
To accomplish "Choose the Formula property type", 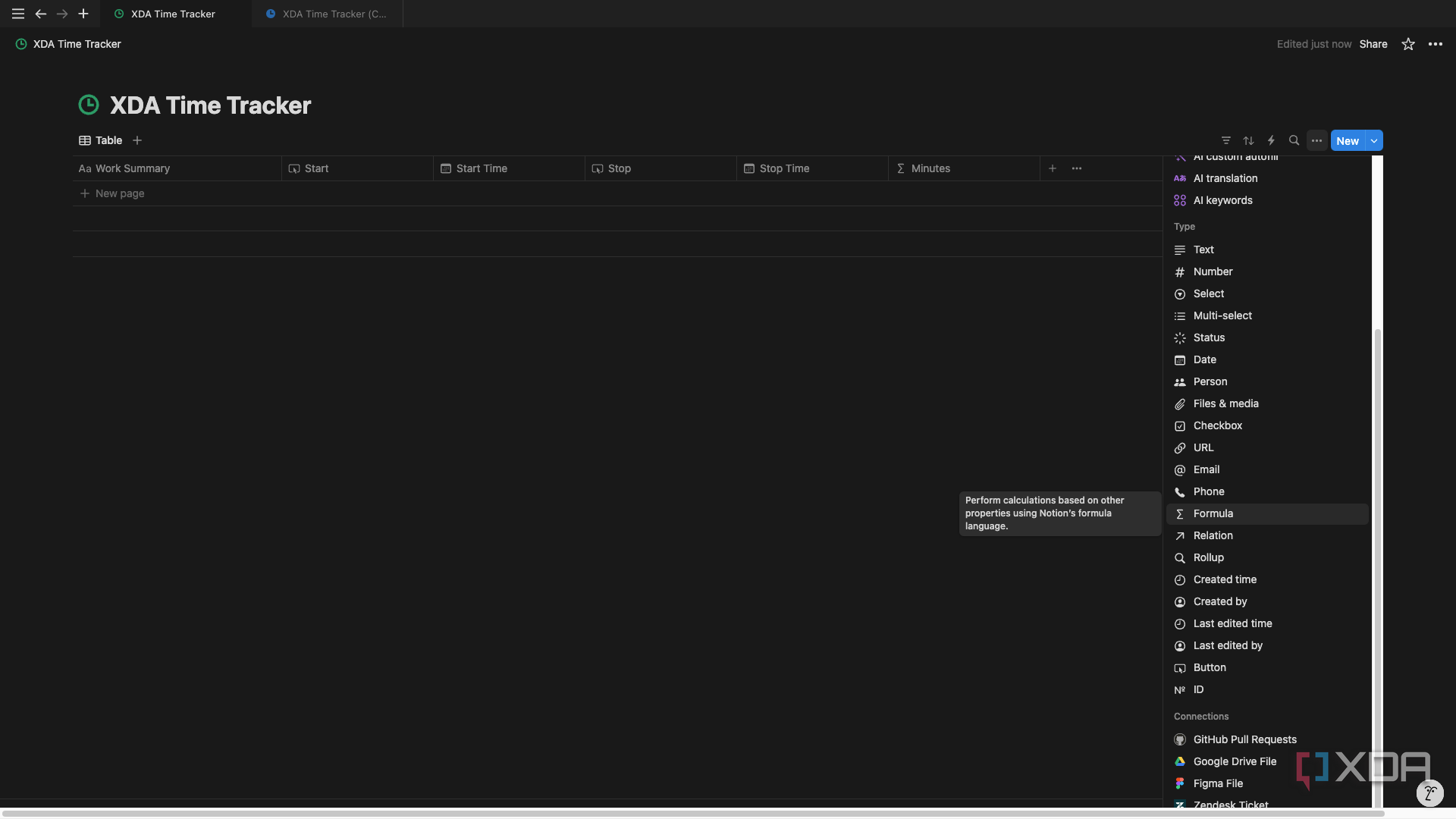I will click(1267, 513).
